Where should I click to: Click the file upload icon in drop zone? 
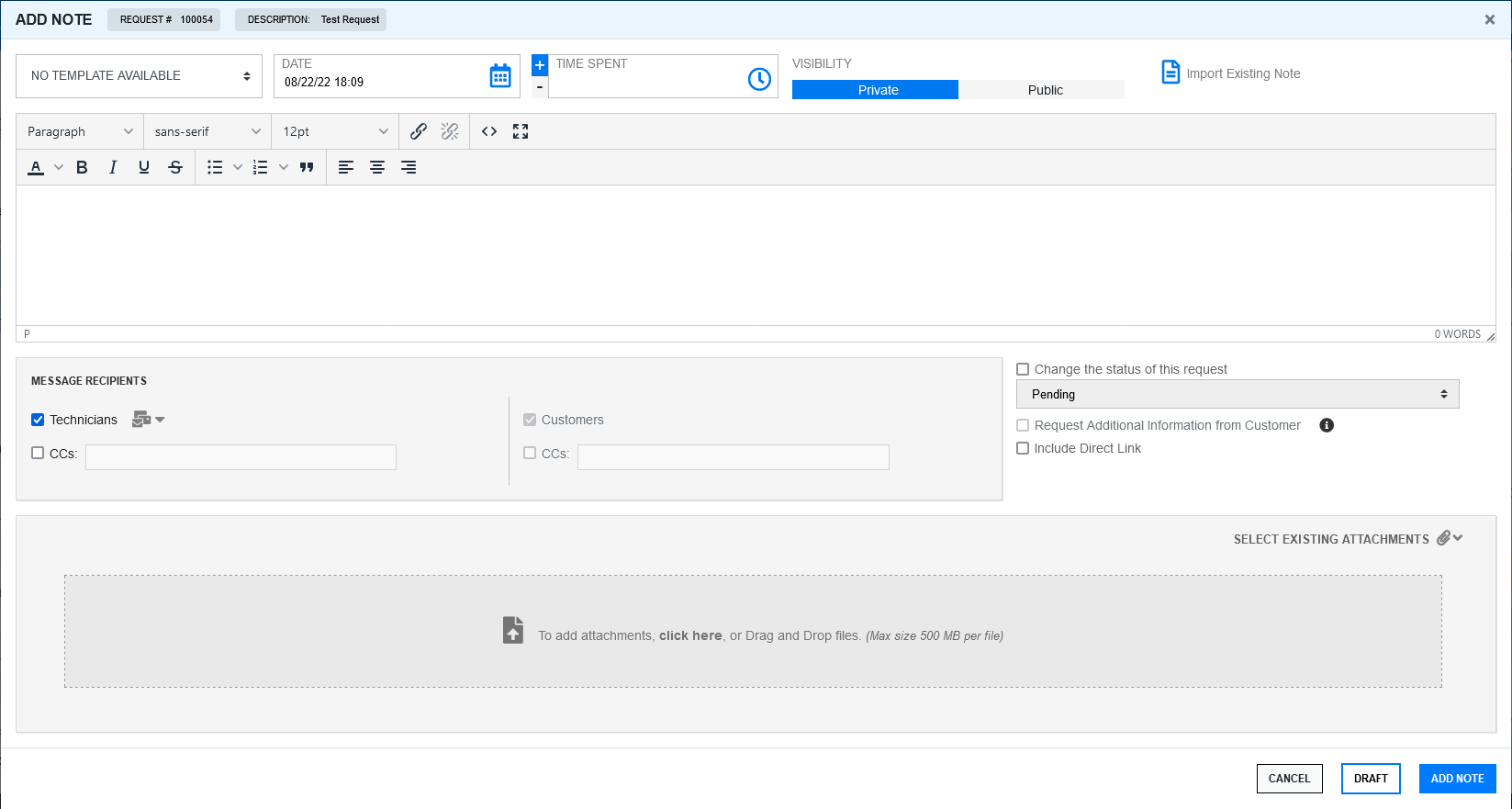tap(513, 631)
